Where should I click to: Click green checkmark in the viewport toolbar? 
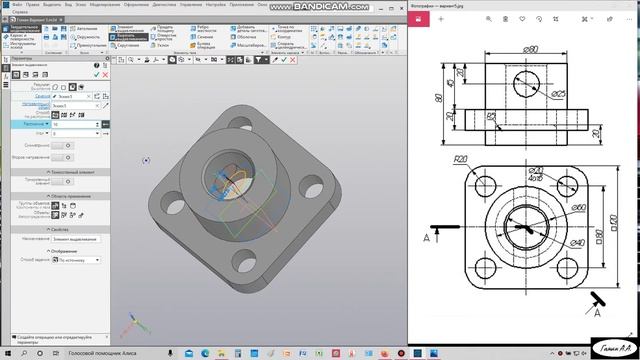(284, 60)
